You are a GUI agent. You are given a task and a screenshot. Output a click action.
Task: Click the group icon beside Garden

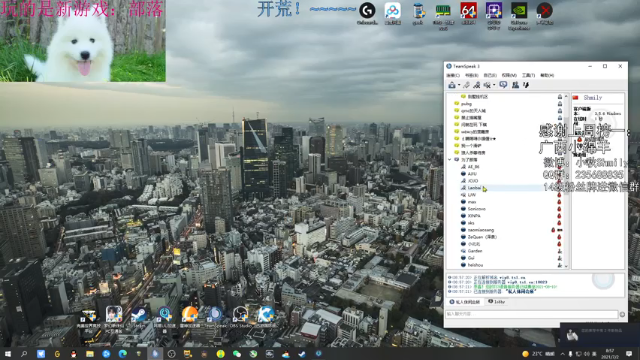point(560,251)
